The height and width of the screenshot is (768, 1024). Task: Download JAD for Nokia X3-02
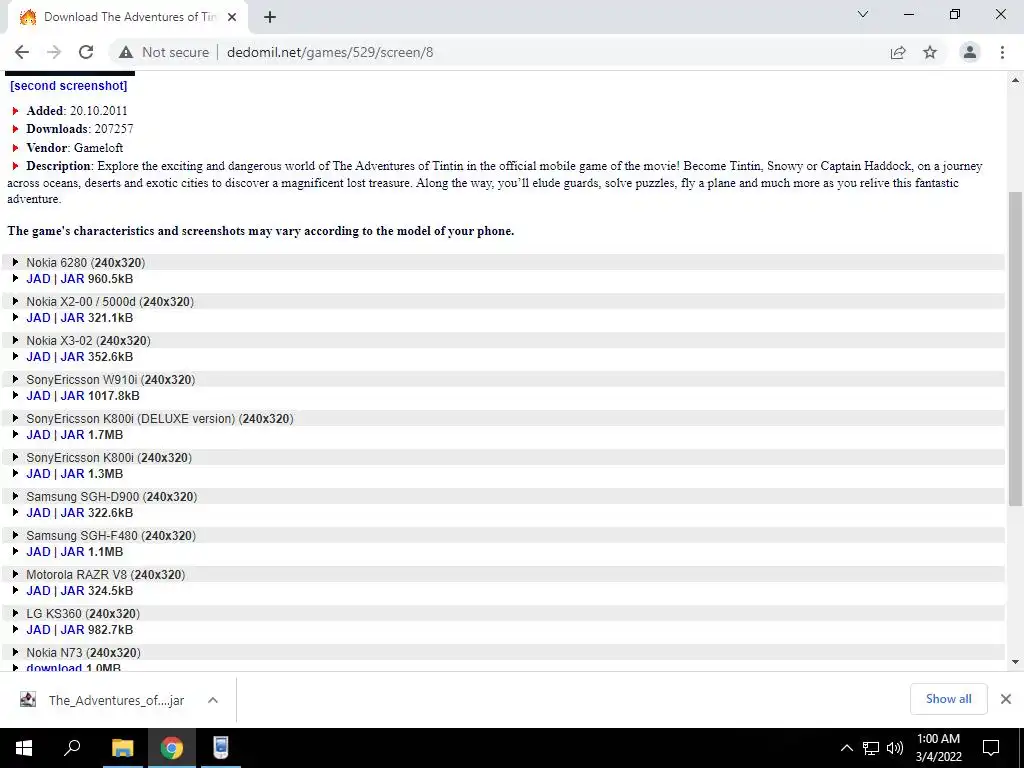[x=39, y=357]
